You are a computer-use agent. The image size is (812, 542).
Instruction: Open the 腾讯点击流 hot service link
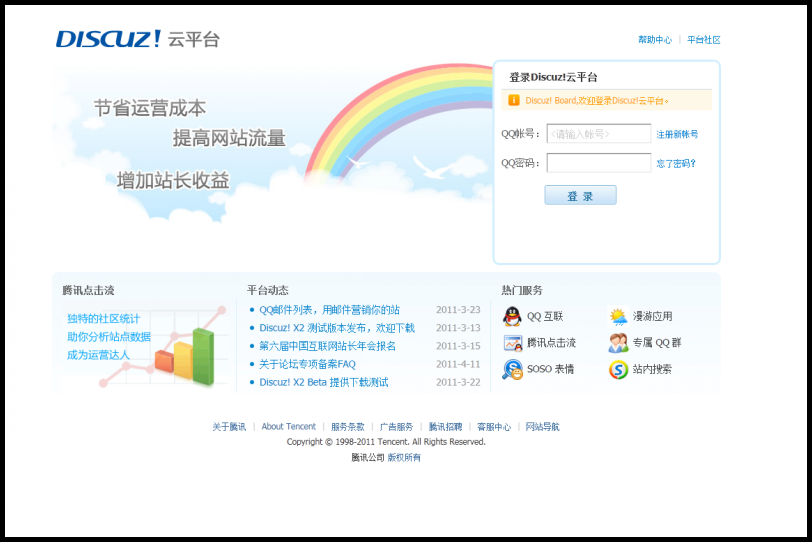[552, 343]
